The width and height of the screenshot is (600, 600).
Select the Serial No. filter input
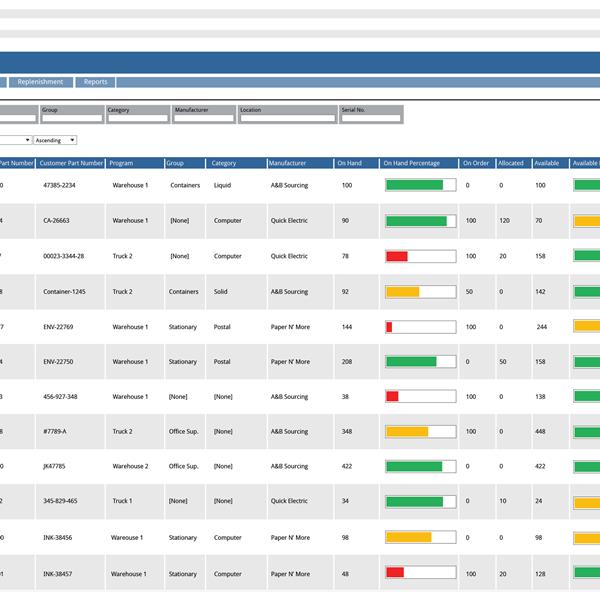click(x=370, y=118)
